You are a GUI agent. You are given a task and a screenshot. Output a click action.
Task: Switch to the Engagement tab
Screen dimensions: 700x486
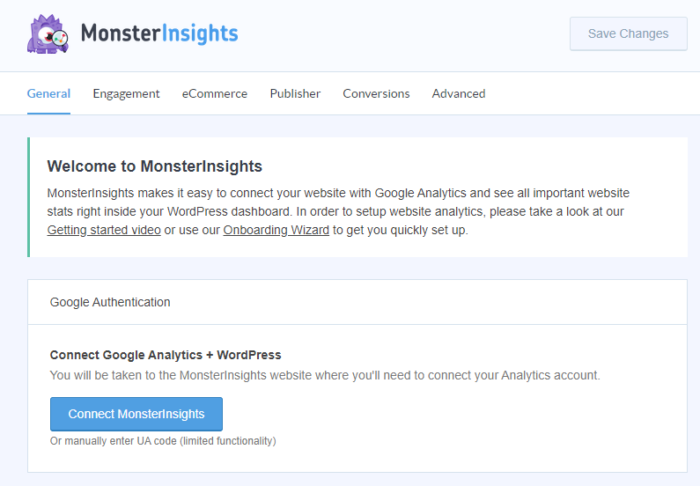[x=126, y=94]
